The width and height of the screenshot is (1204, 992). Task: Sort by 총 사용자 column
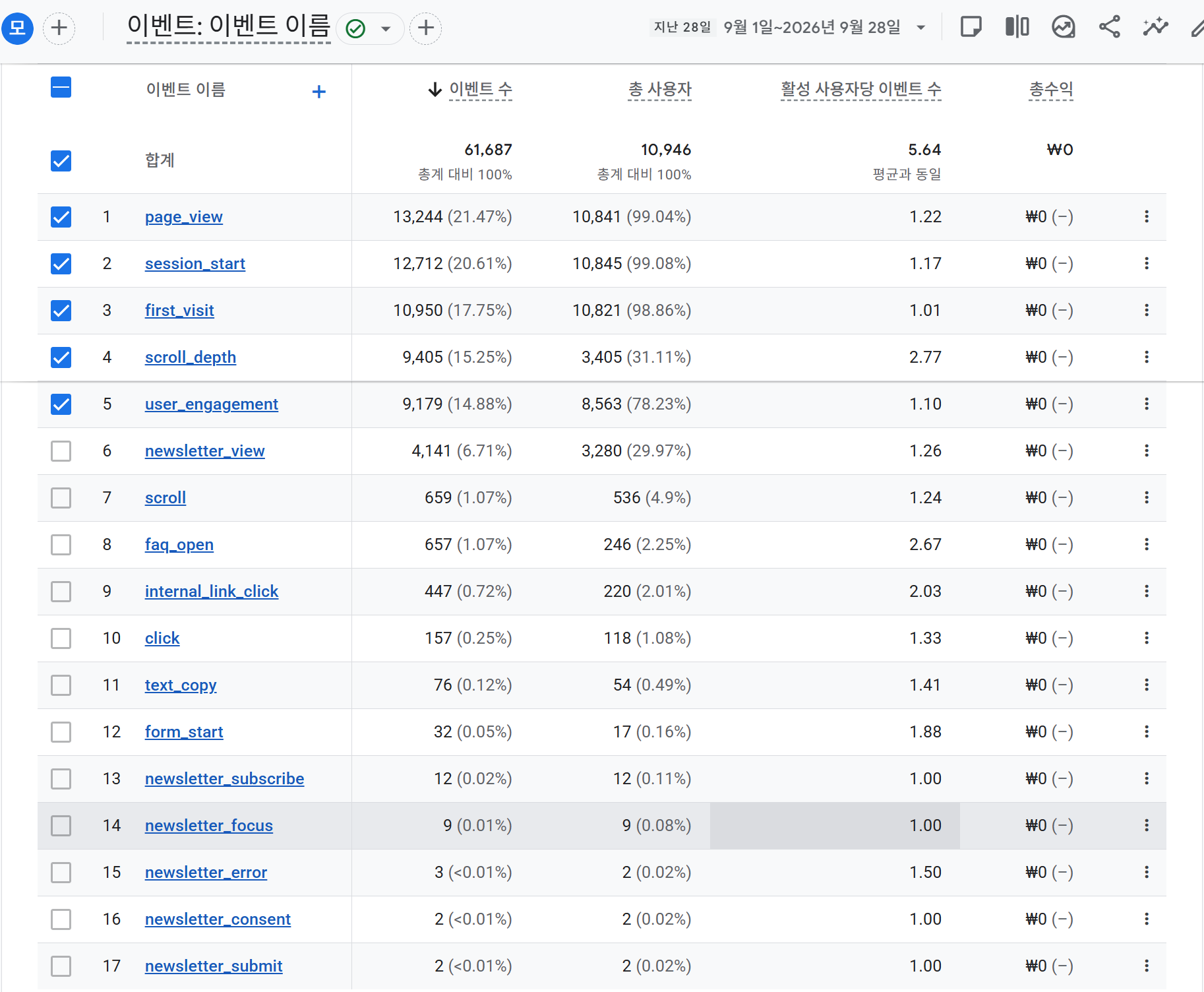659,89
